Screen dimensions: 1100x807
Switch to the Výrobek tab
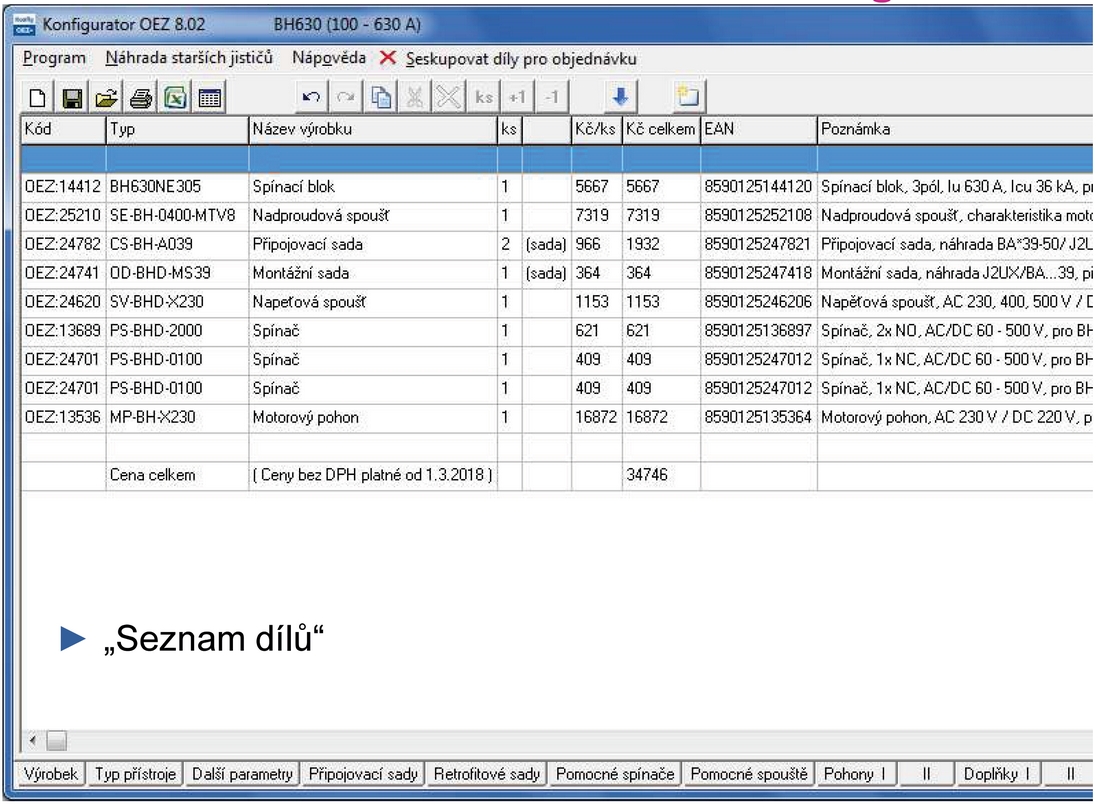(51, 774)
